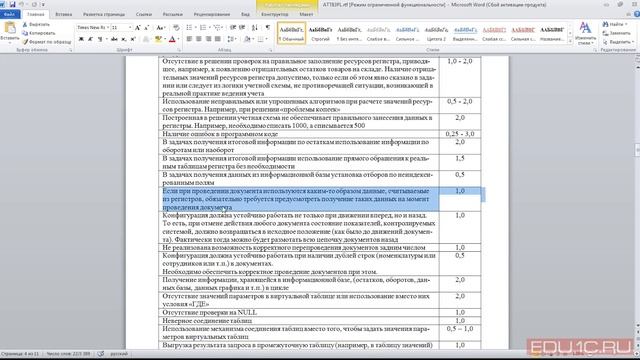Open Paragraph dialog launcher in Абзац group
Viewport: 640px width, 360px height.
click(x=271, y=50)
